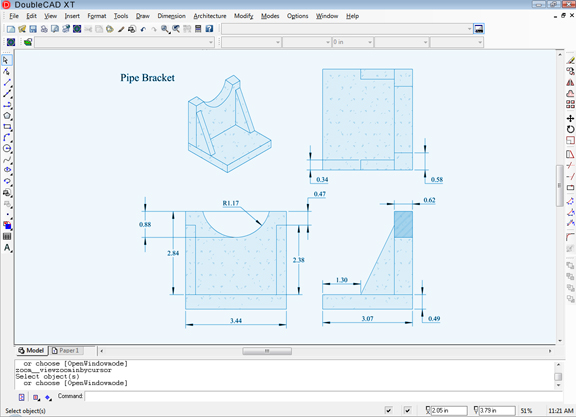Open the Architecture menu
The height and width of the screenshot is (417, 576).
[x=210, y=16]
